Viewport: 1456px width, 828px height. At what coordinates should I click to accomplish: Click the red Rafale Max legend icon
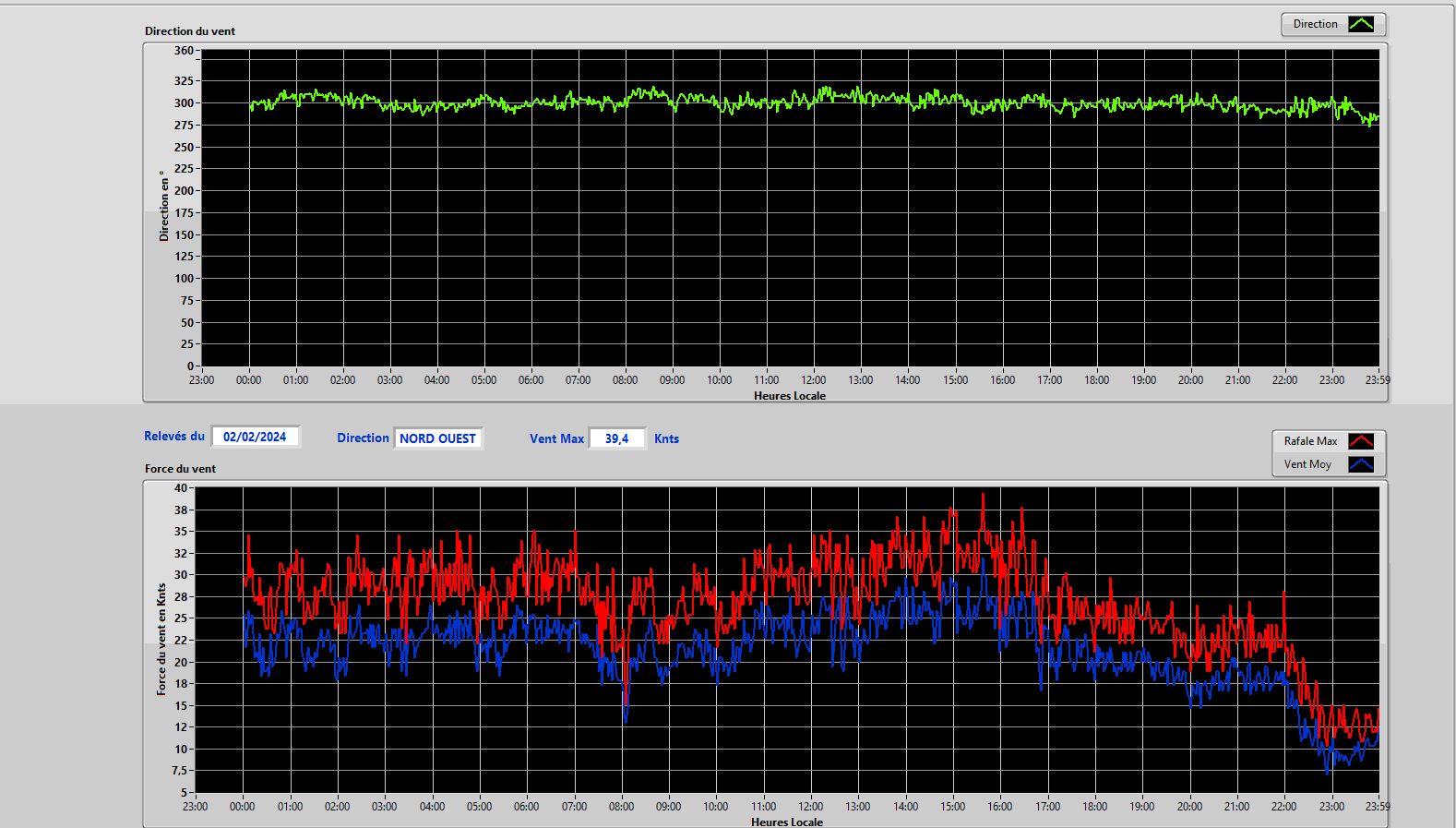1361,441
